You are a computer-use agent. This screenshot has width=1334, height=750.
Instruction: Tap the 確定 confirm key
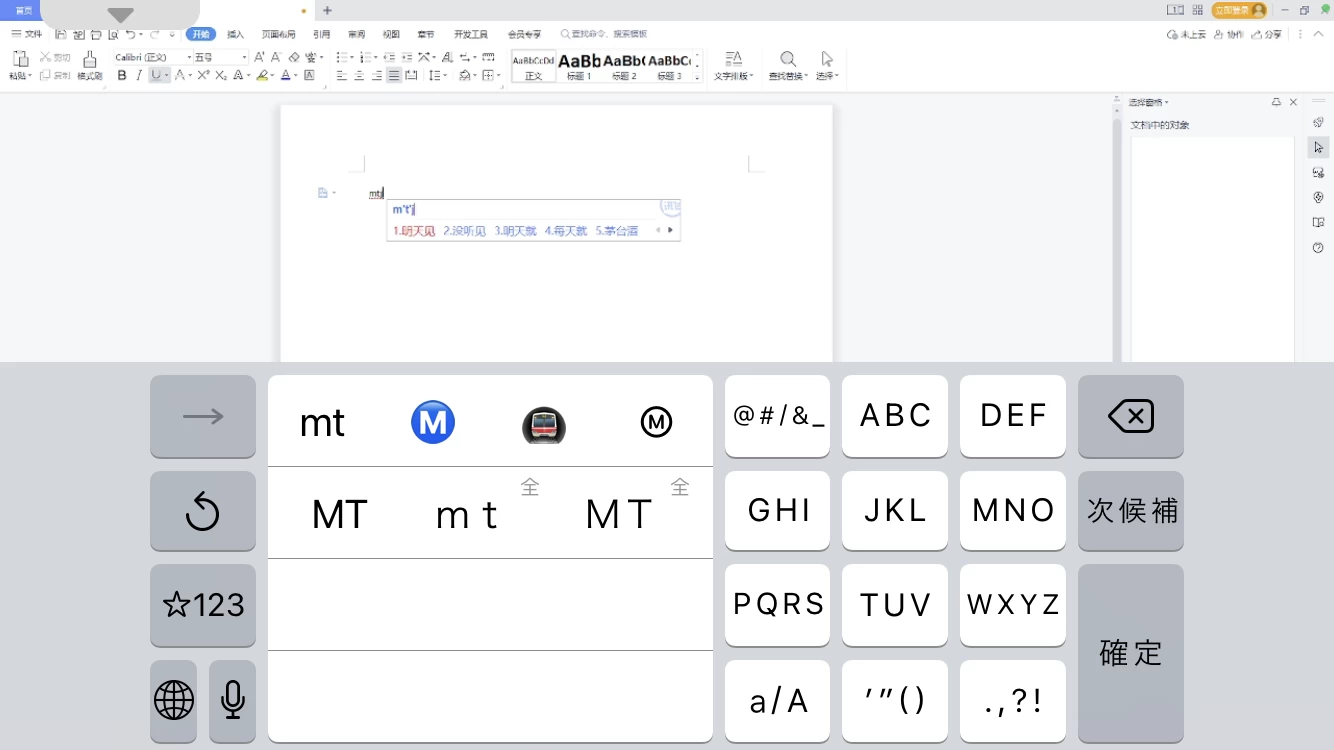1131,653
